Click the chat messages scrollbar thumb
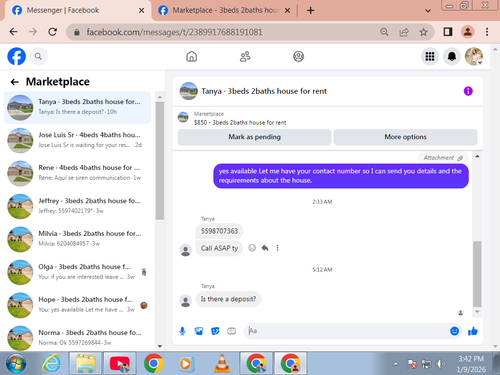500x375 pixels. (x=477, y=274)
